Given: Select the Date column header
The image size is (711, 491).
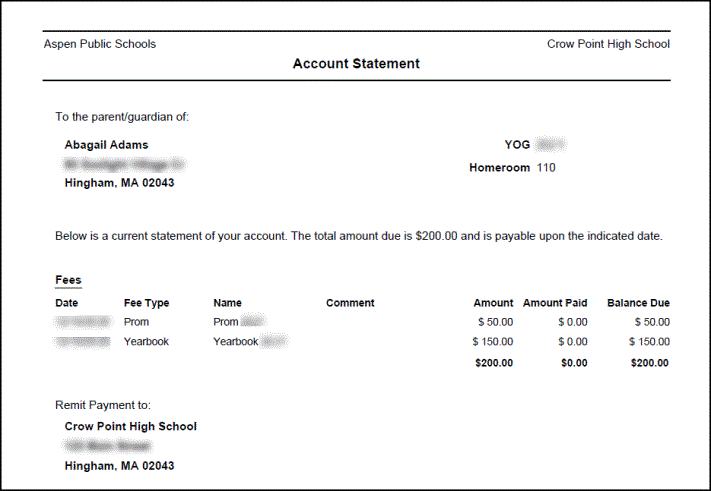Looking at the screenshot, I should (67, 303).
